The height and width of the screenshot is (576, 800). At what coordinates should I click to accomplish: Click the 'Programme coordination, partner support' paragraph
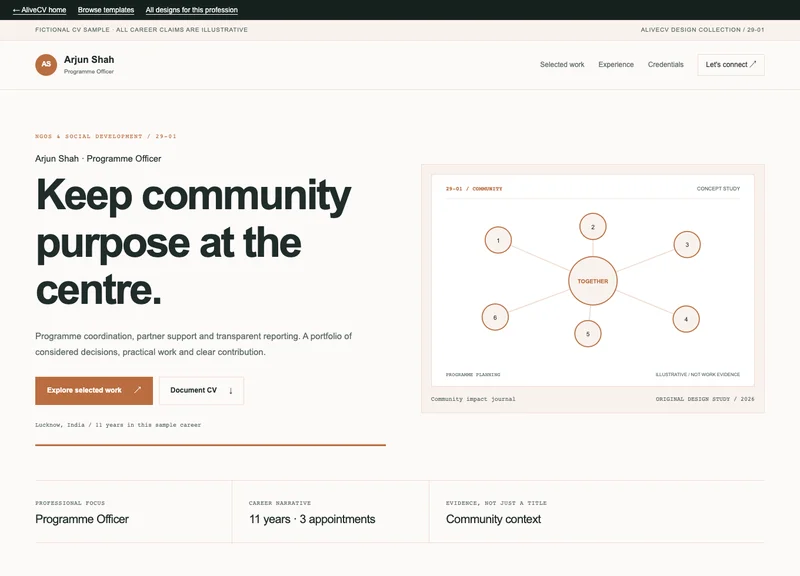[x=193, y=344]
